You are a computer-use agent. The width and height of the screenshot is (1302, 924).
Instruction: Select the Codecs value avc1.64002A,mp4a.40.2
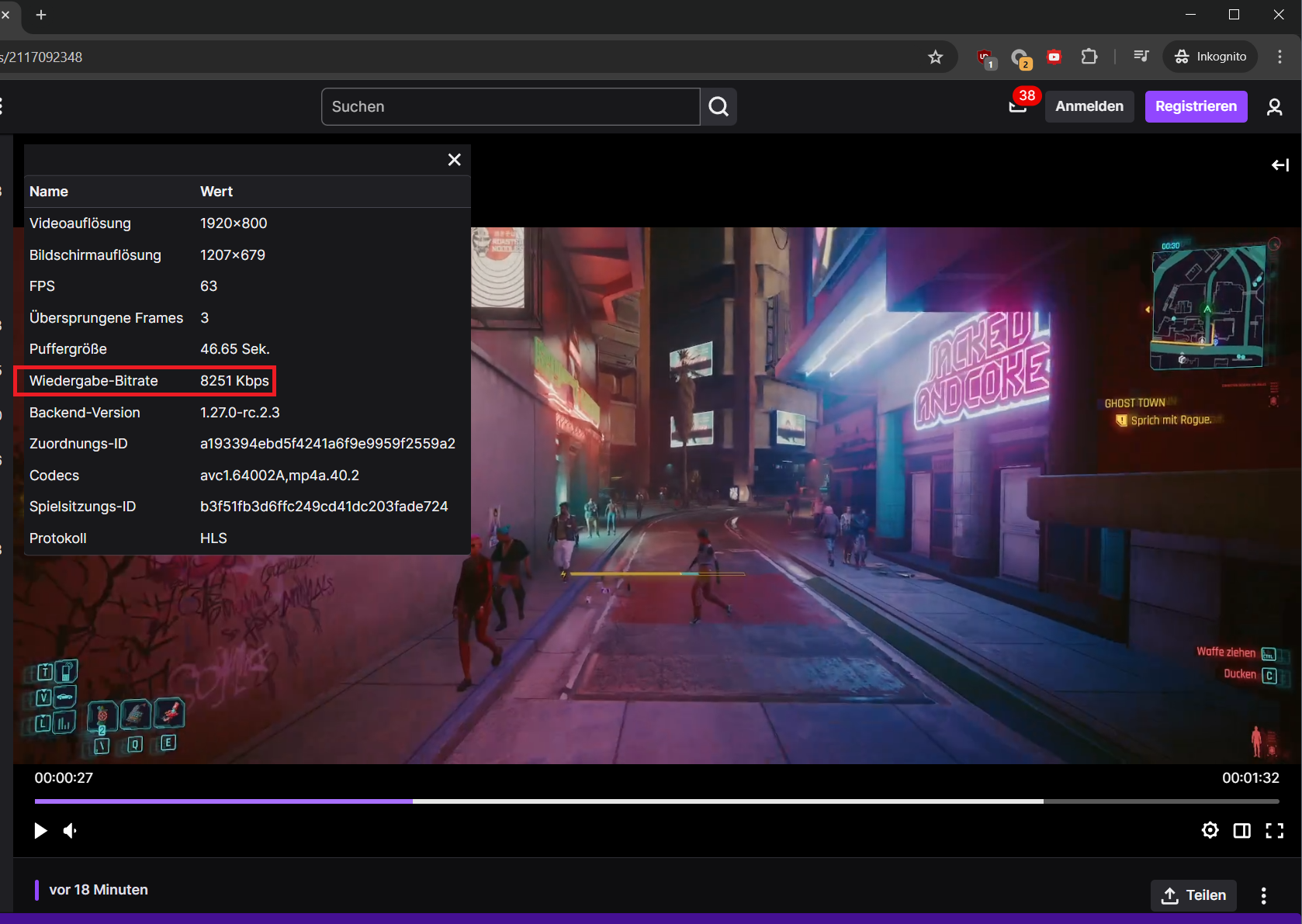pos(279,476)
